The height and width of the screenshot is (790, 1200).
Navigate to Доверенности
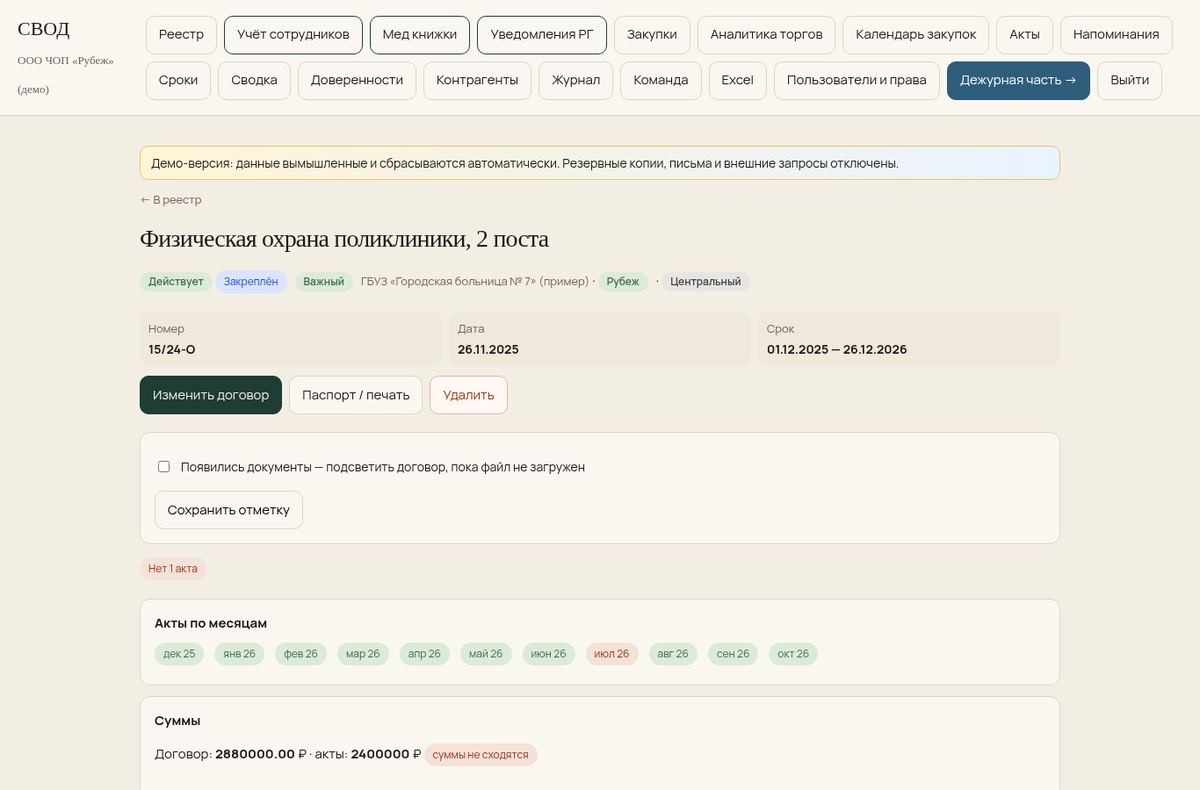pos(357,81)
